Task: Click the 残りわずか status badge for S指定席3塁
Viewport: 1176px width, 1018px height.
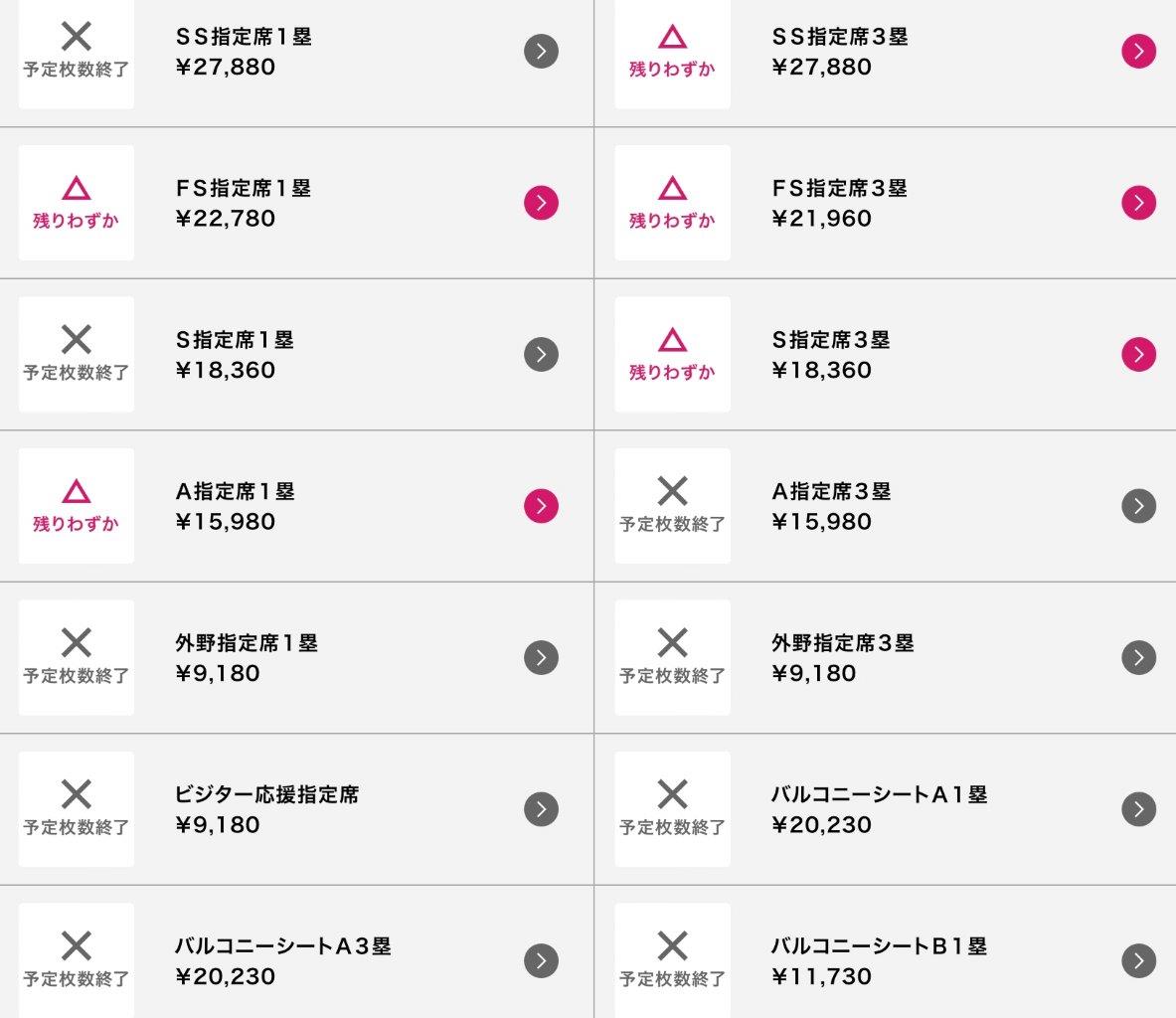Action: click(672, 354)
